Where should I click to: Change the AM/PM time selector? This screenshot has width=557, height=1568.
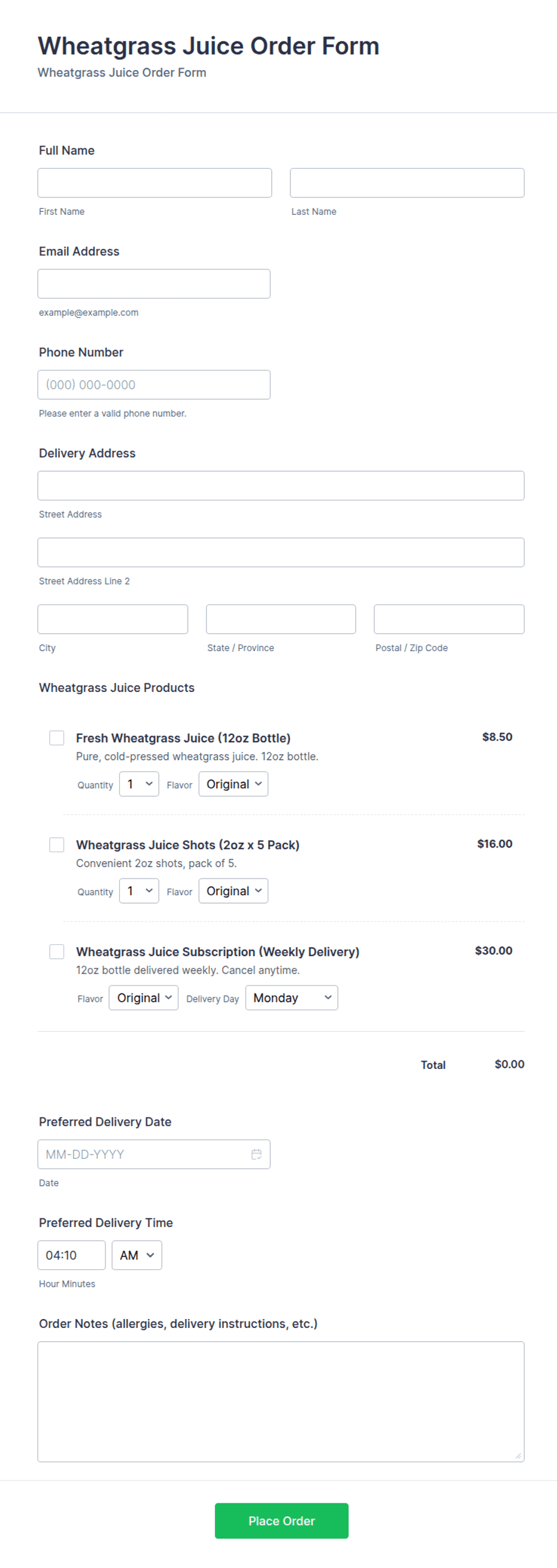tap(137, 1255)
